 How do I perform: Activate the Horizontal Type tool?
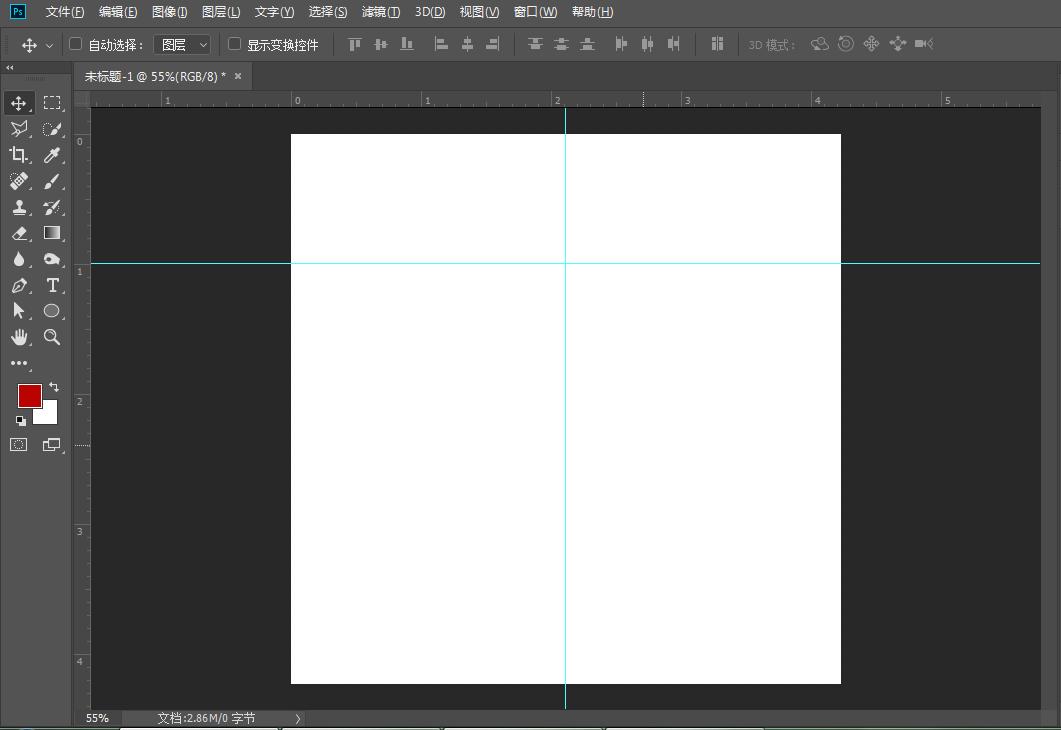52,285
